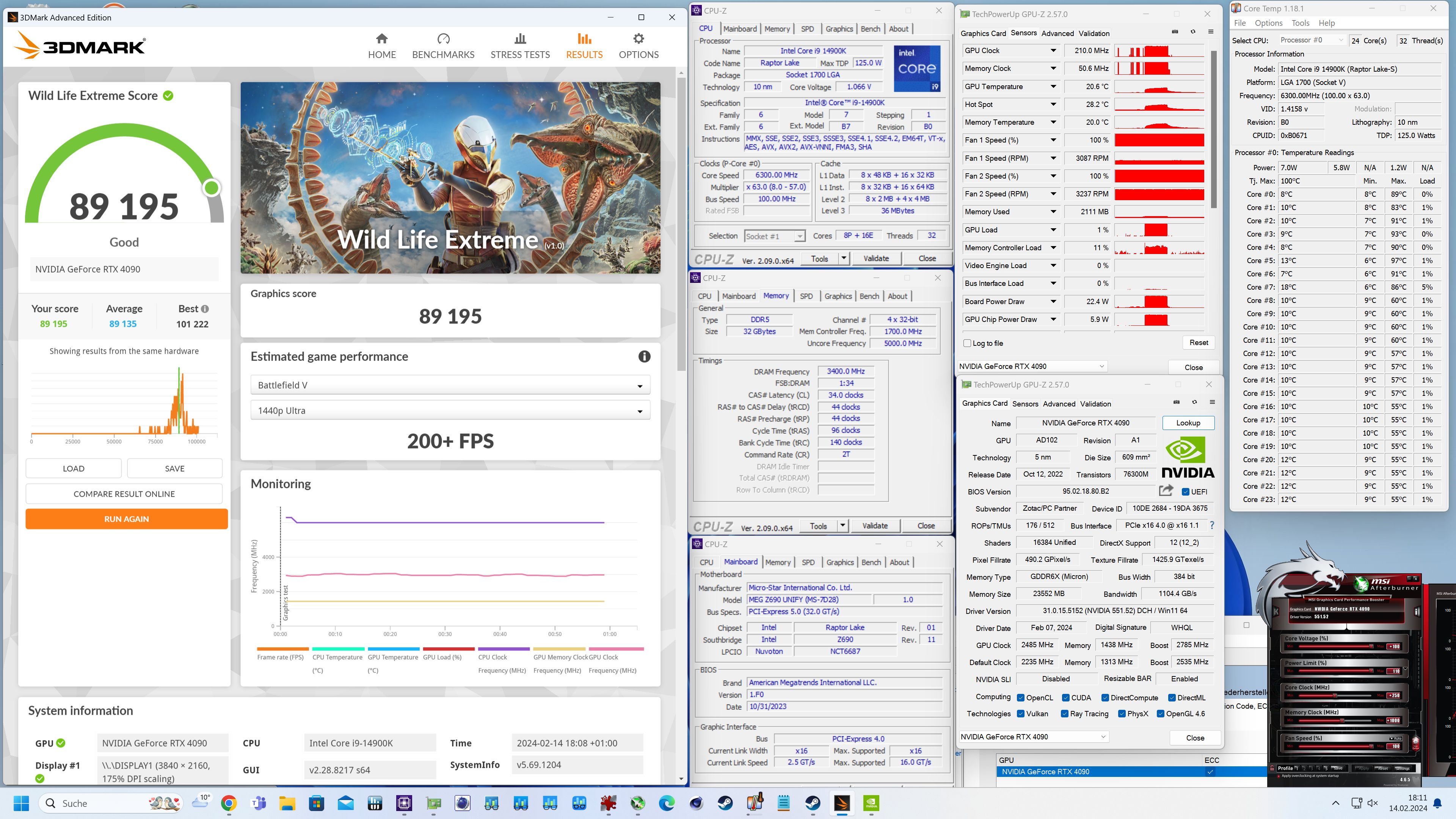Open the BENCHMARKS section in 3DMark
This screenshot has width=1456, height=819.
point(443,46)
